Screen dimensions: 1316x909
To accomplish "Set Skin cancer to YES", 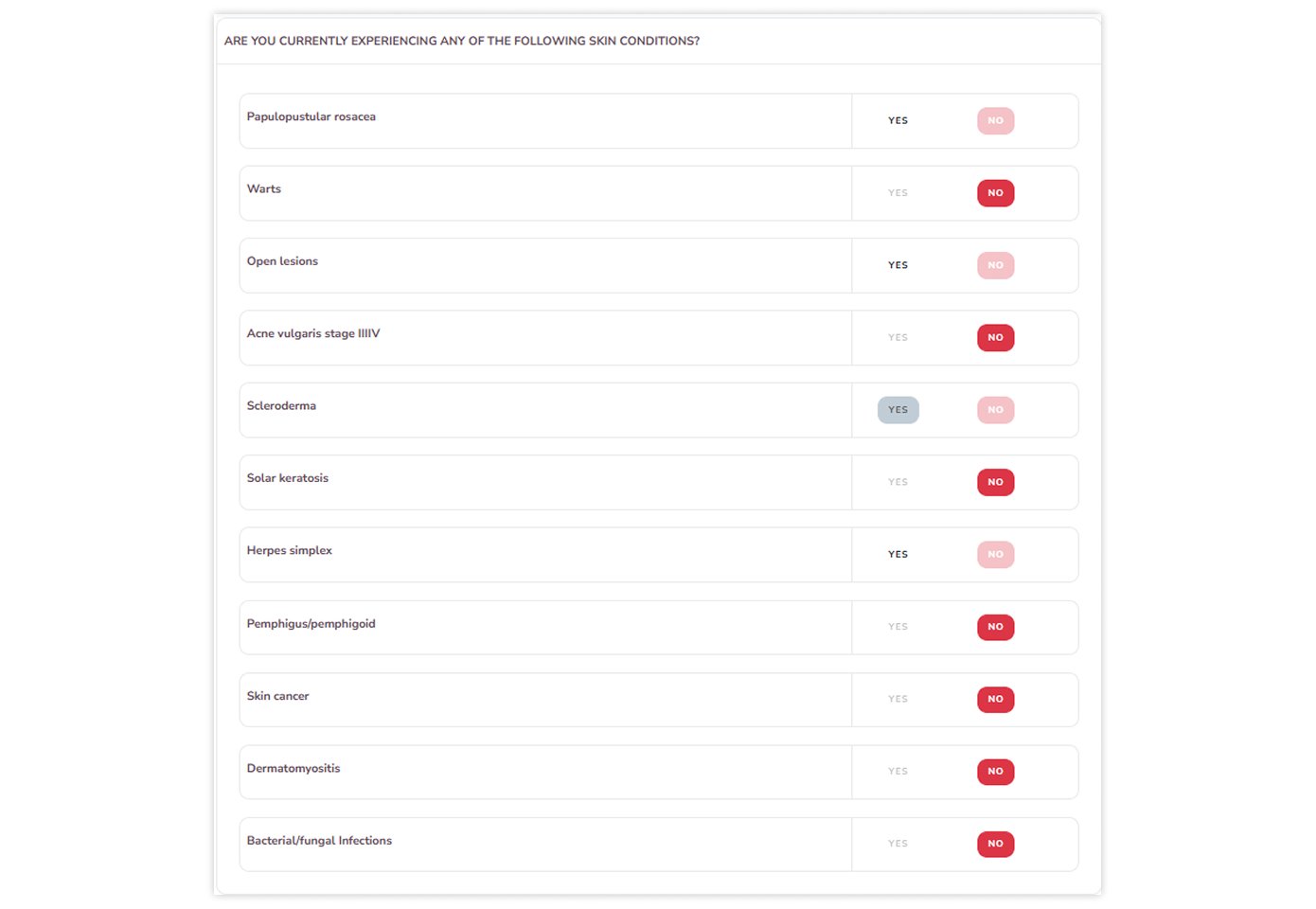I will (x=898, y=700).
